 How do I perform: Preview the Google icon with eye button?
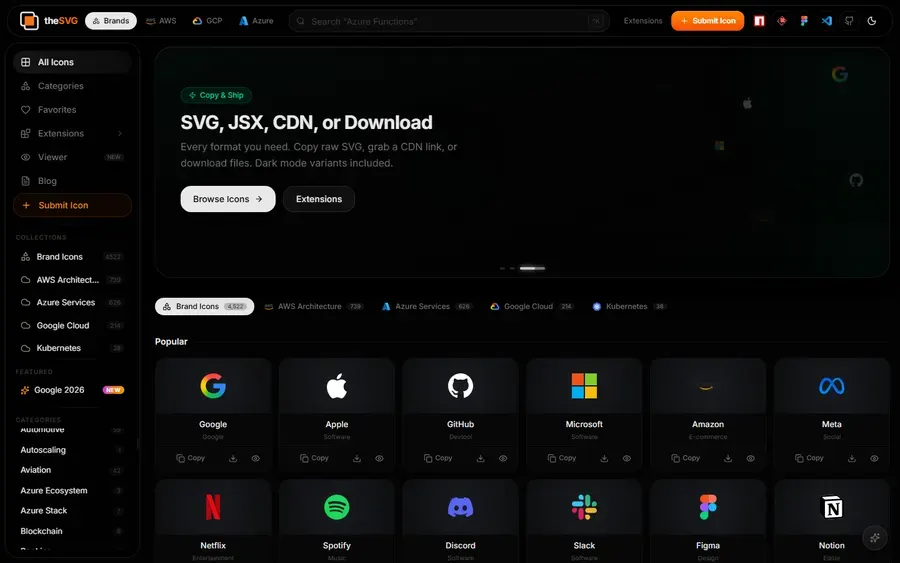255,459
